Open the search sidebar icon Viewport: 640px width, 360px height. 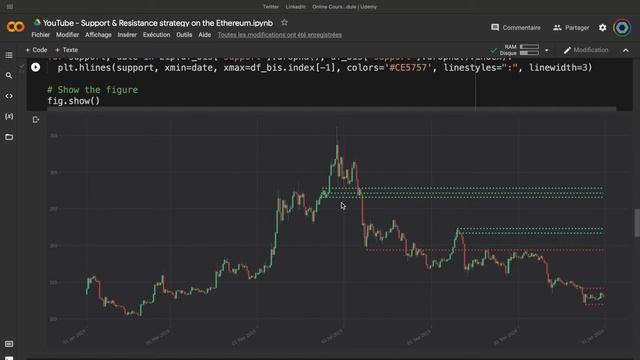click(x=9, y=76)
